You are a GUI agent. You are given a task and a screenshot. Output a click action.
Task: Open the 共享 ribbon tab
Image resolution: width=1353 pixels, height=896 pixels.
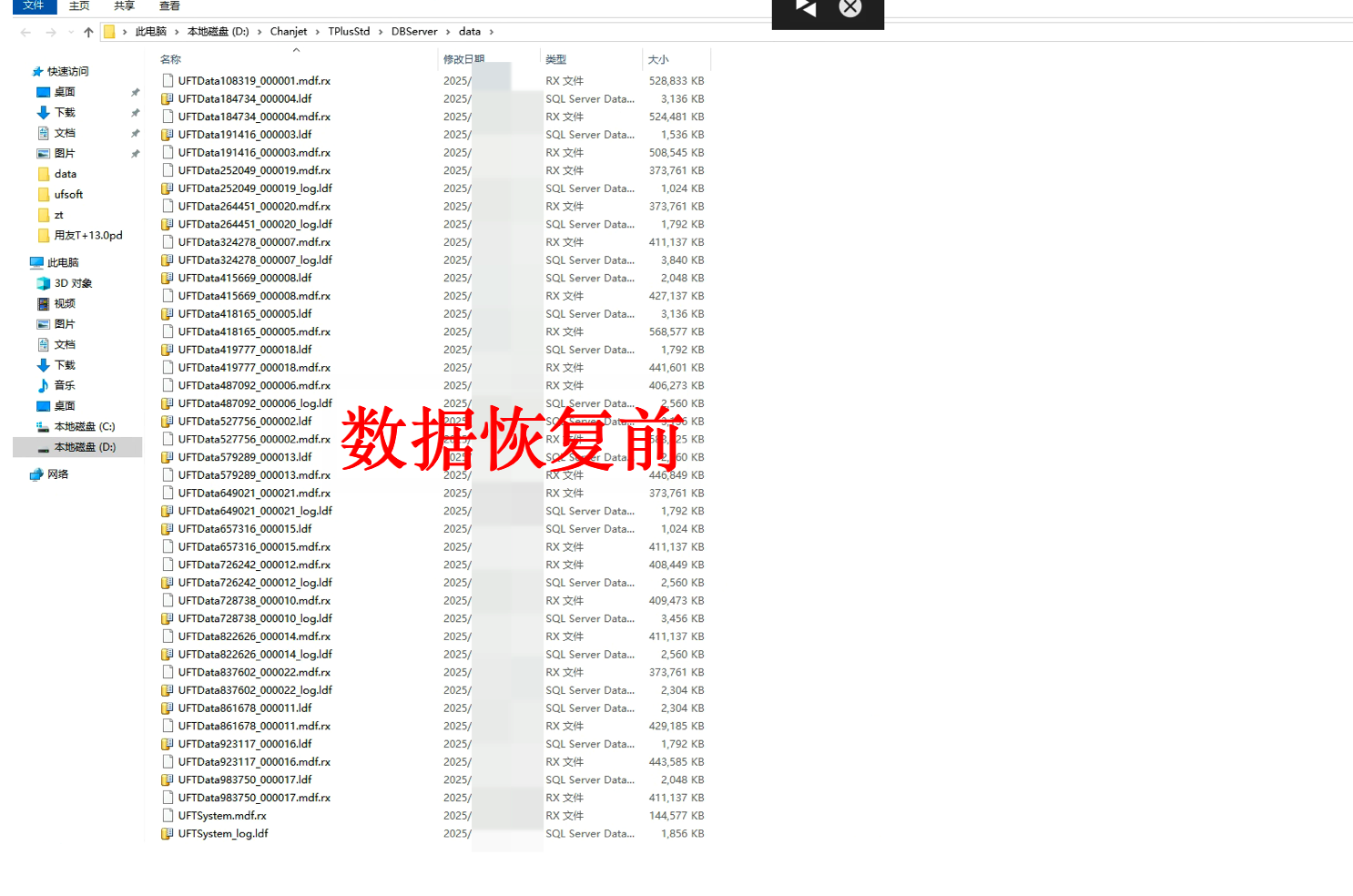(124, 5)
